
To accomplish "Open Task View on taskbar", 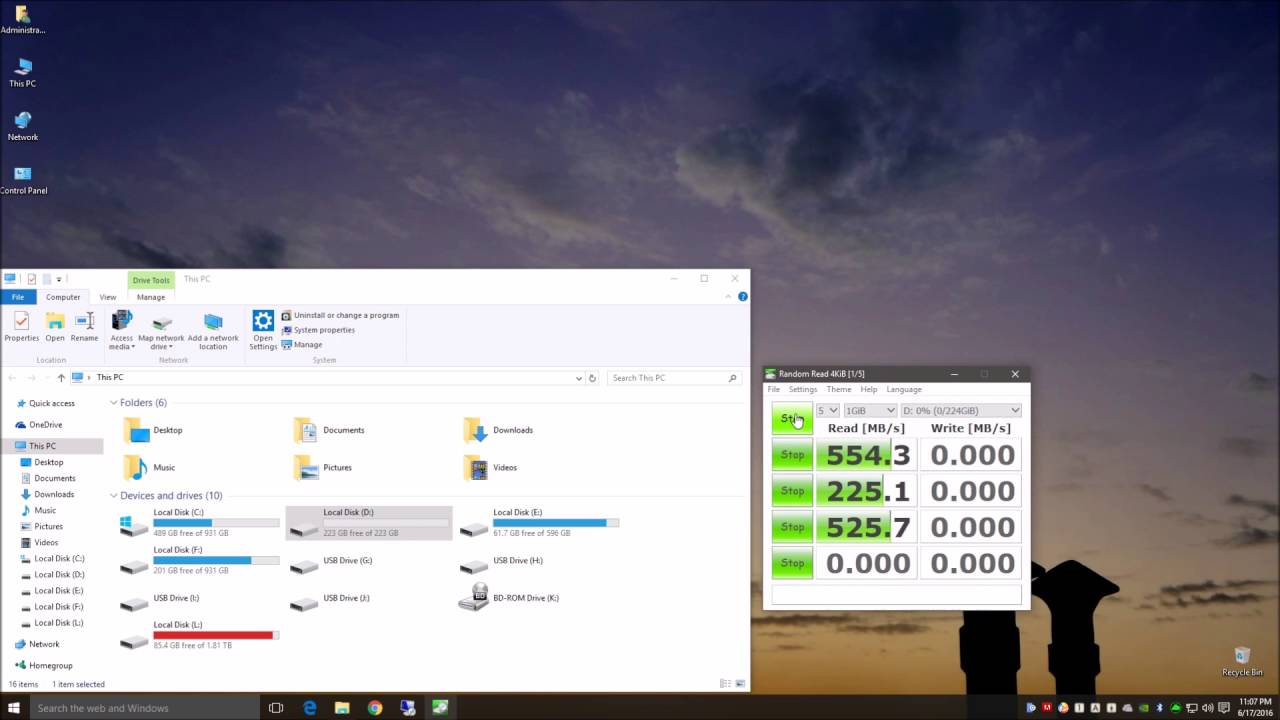I will click(276, 708).
